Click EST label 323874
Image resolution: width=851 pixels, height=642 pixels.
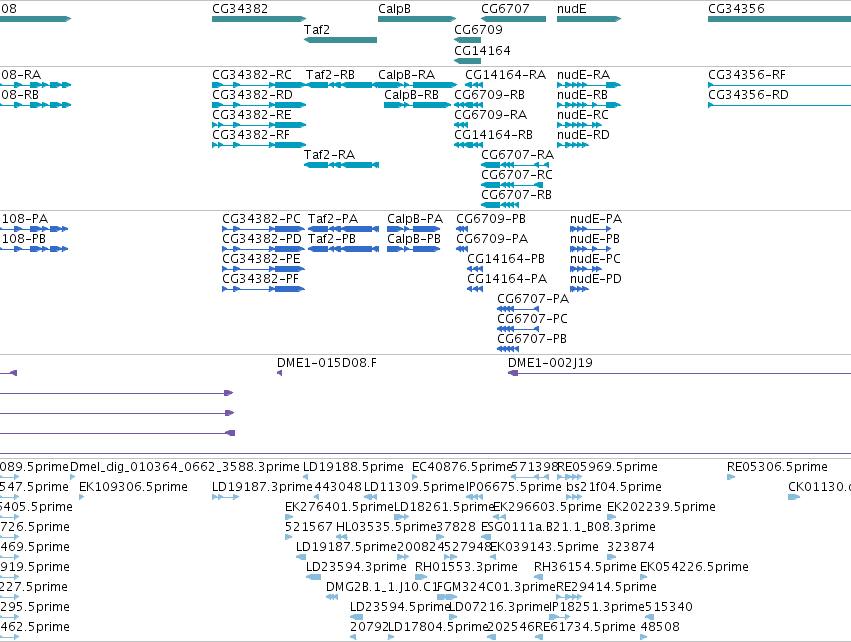click(631, 548)
